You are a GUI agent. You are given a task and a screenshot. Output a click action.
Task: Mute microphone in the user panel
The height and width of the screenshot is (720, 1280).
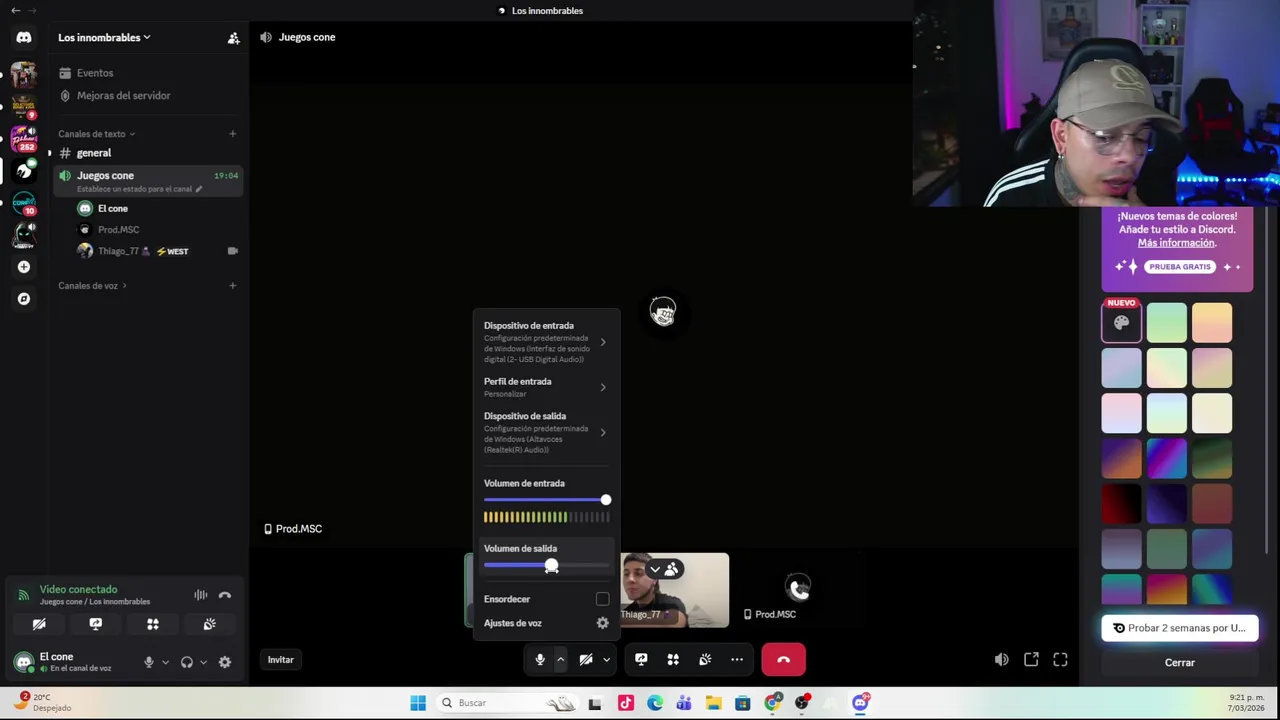tap(149, 662)
